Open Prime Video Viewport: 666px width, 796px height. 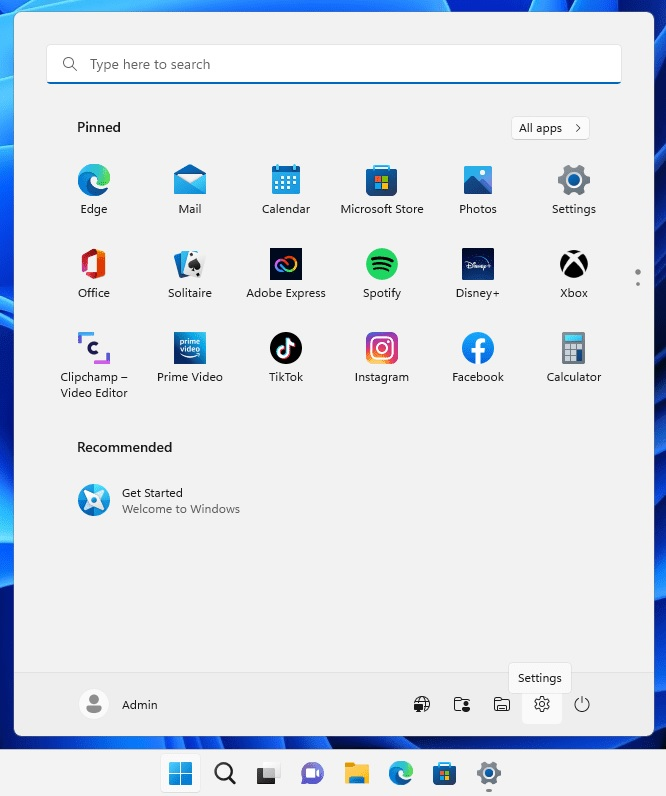pyautogui.click(x=190, y=357)
